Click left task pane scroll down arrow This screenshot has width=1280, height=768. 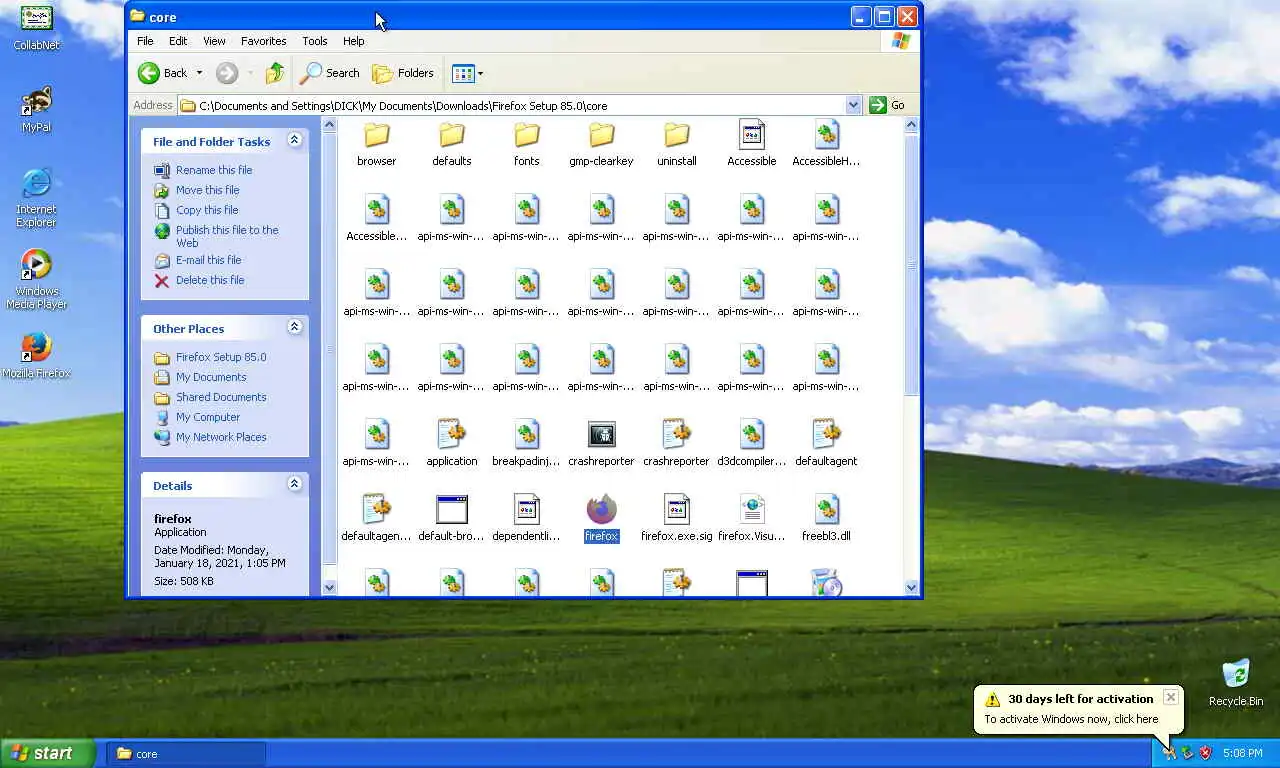[329, 587]
